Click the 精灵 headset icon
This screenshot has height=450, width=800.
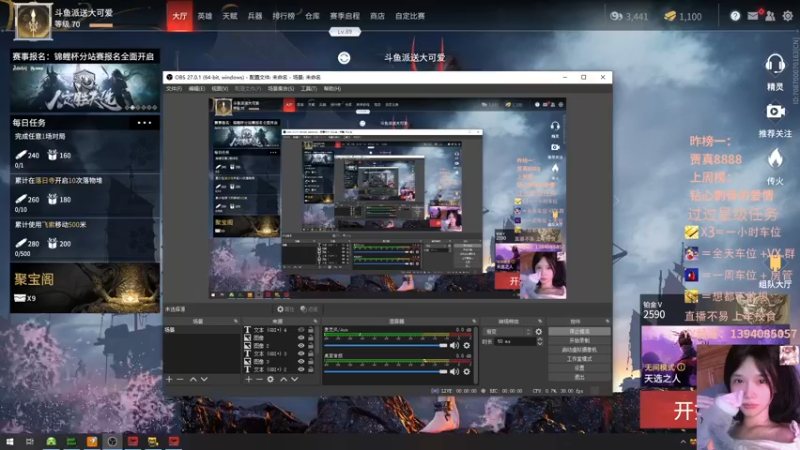pos(775,65)
